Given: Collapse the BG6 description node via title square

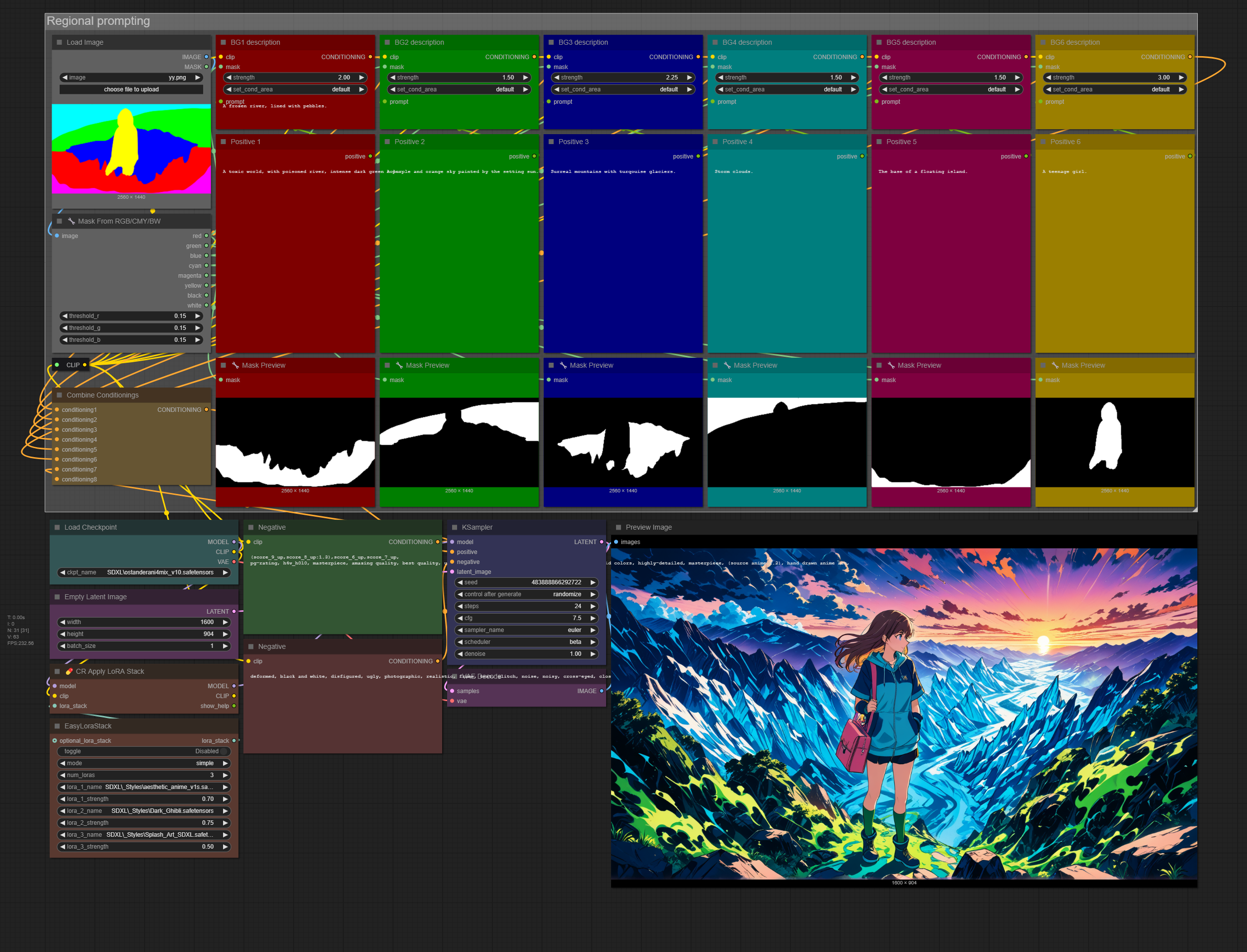Looking at the screenshot, I should pyautogui.click(x=1043, y=43).
